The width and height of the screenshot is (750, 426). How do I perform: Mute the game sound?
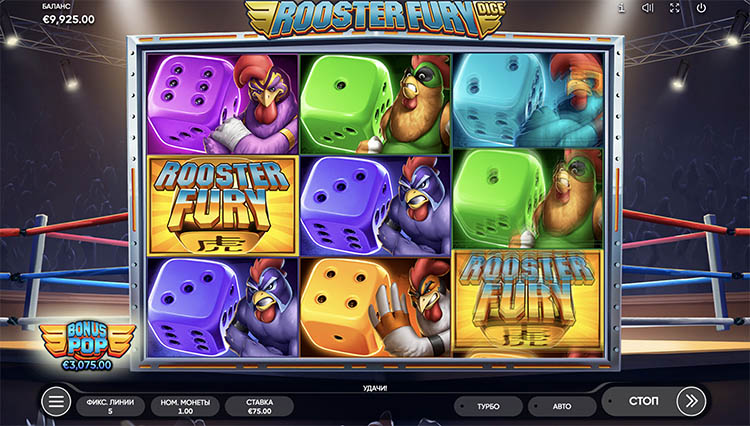pos(648,8)
